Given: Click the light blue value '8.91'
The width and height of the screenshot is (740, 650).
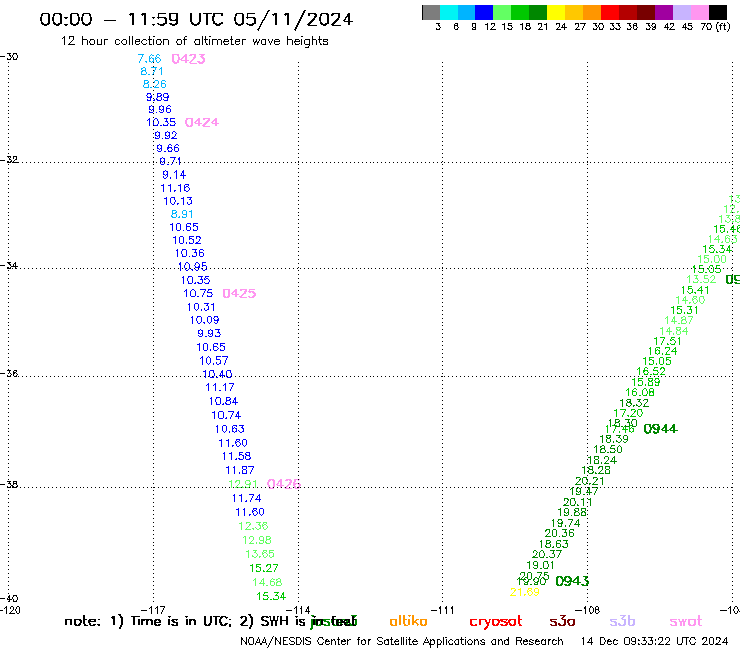Looking at the screenshot, I should point(182,214).
